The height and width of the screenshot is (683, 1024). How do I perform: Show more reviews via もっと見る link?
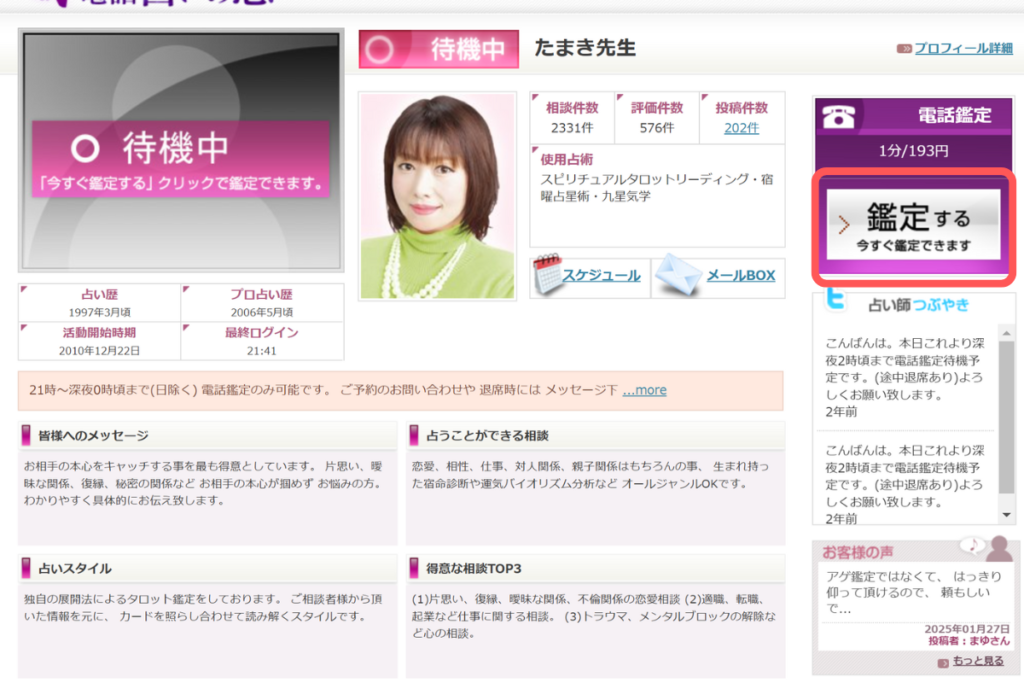[x=979, y=662]
